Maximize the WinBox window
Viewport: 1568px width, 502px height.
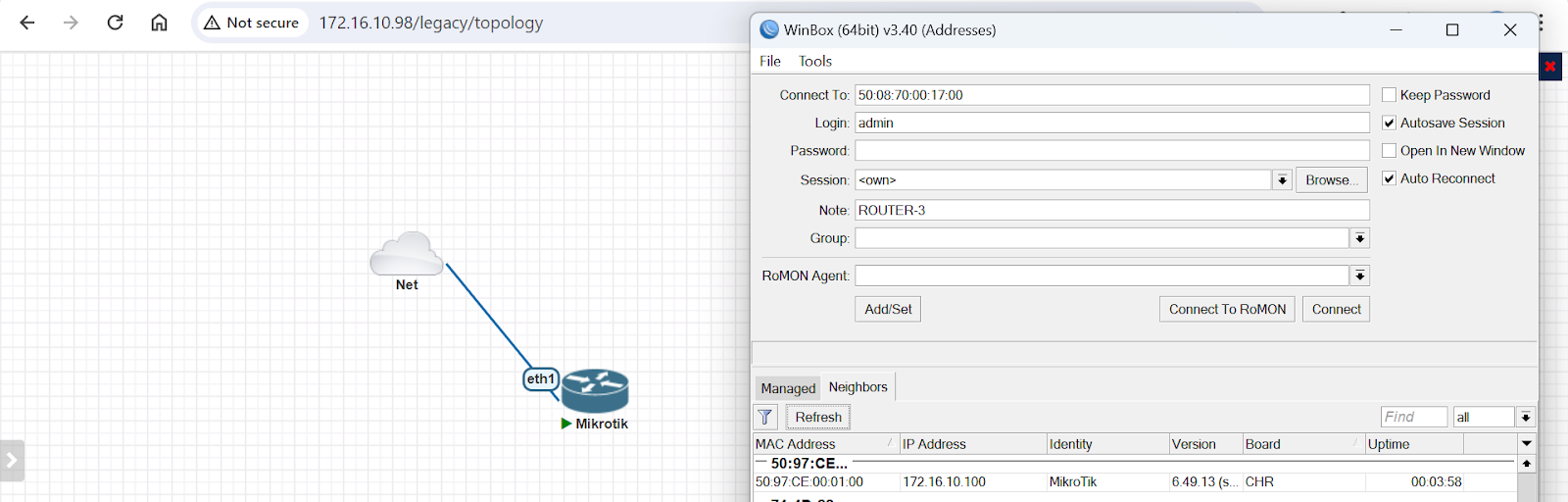pos(1452,29)
